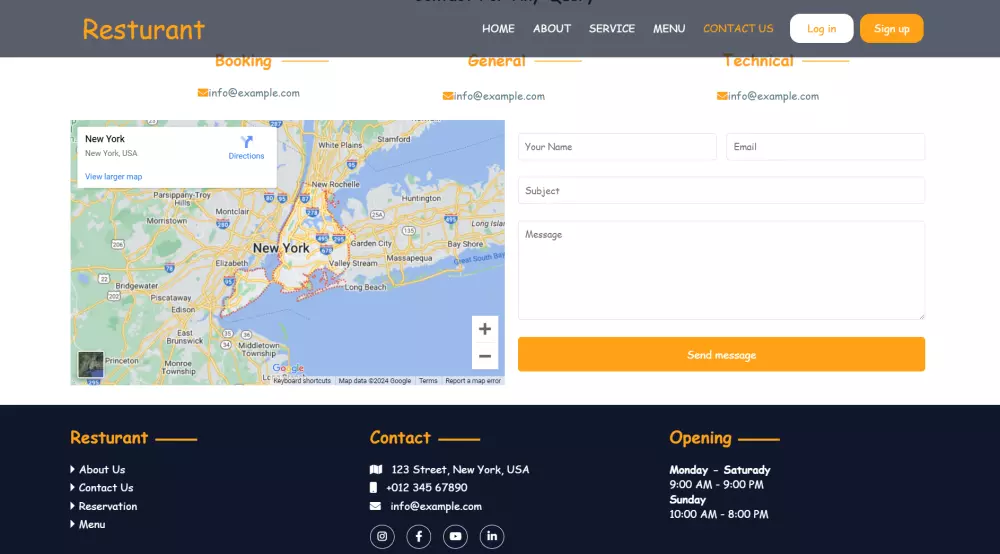Click the footer phone icon

(x=373, y=487)
